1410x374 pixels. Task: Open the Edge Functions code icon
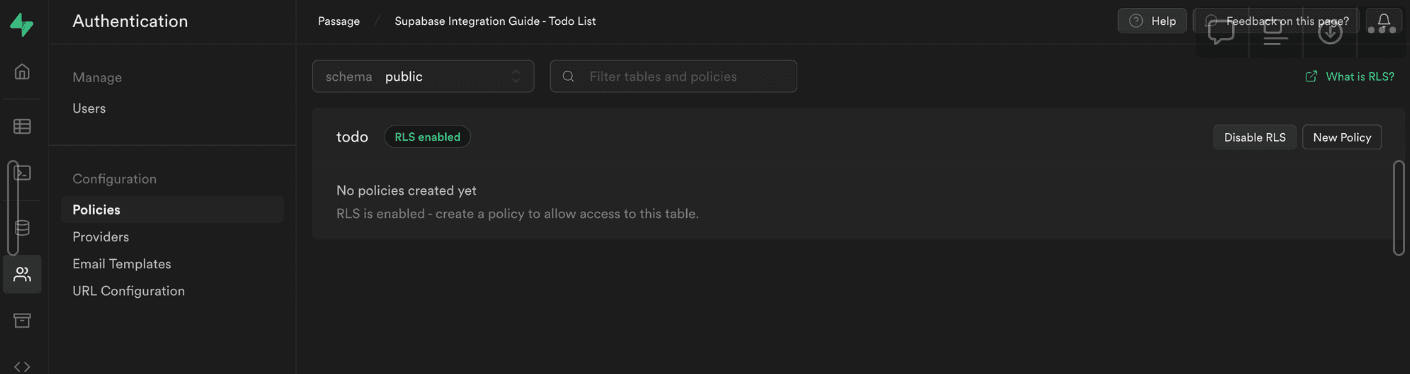pyautogui.click(x=22, y=366)
